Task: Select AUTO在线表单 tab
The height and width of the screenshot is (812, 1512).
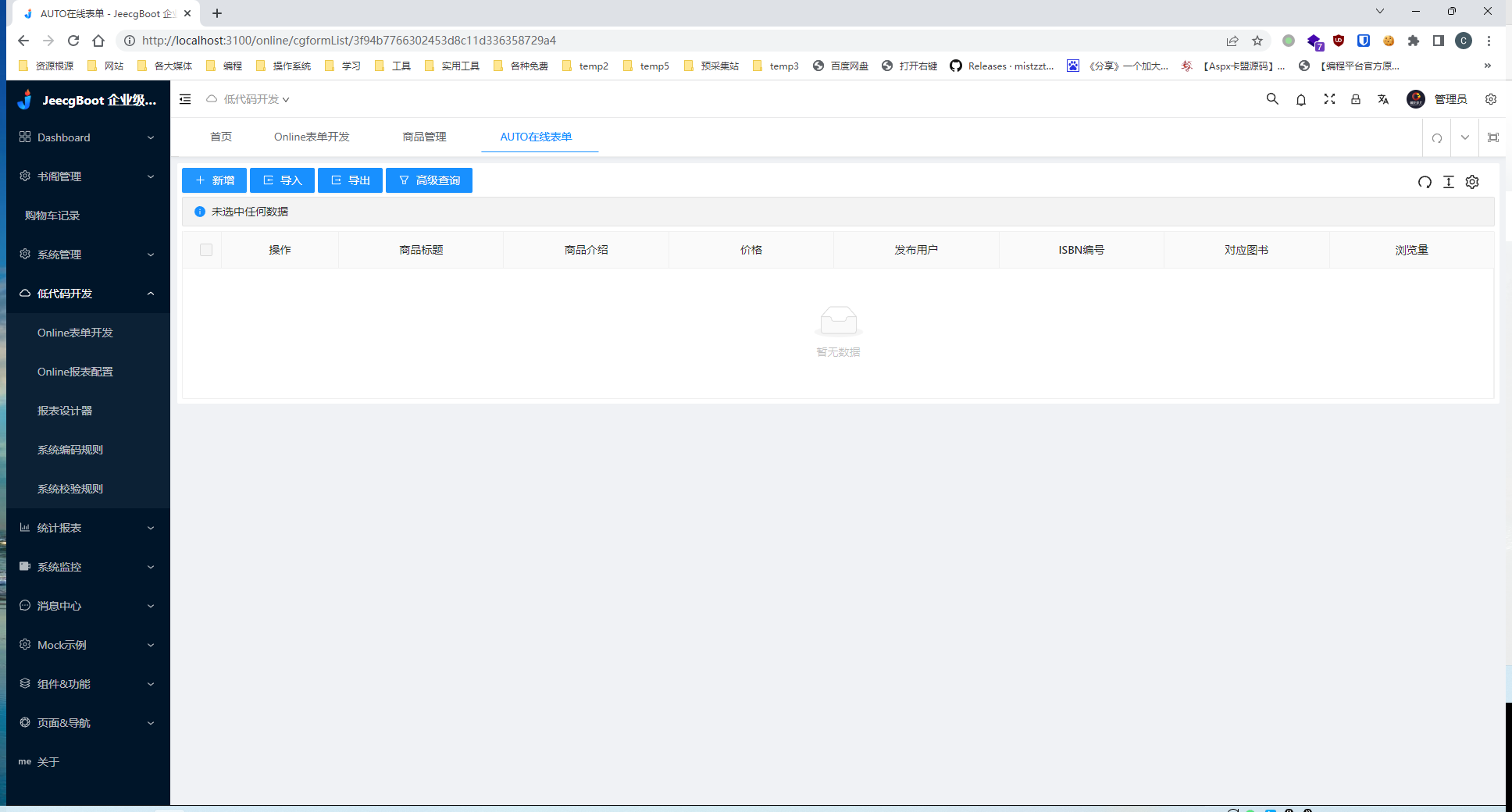Action: pyautogui.click(x=536, y=137)
